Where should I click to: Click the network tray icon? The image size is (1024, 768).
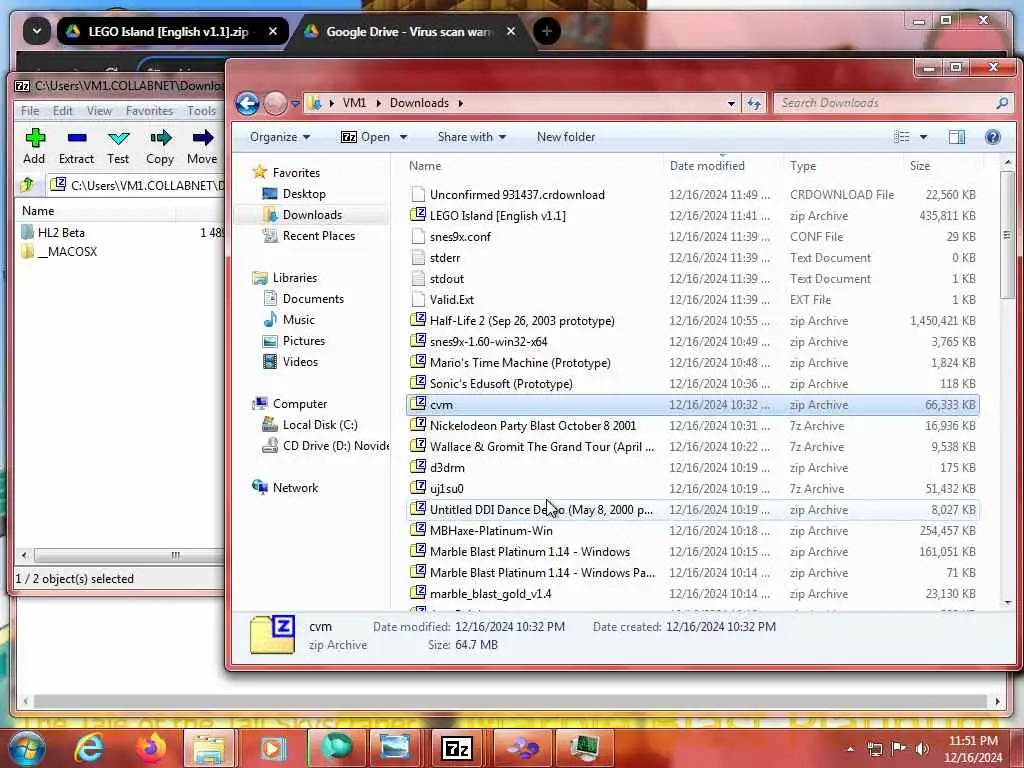coord(874,748)
